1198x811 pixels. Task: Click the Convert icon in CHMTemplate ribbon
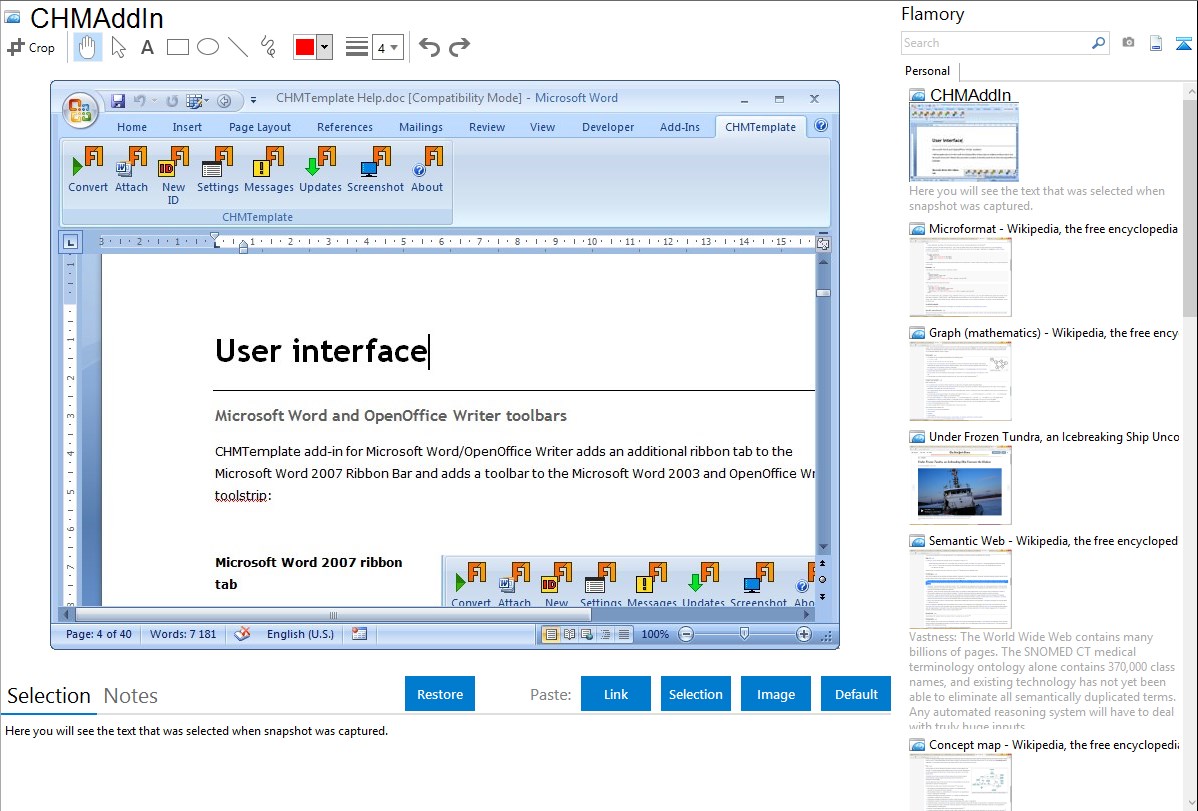(88, 170)
